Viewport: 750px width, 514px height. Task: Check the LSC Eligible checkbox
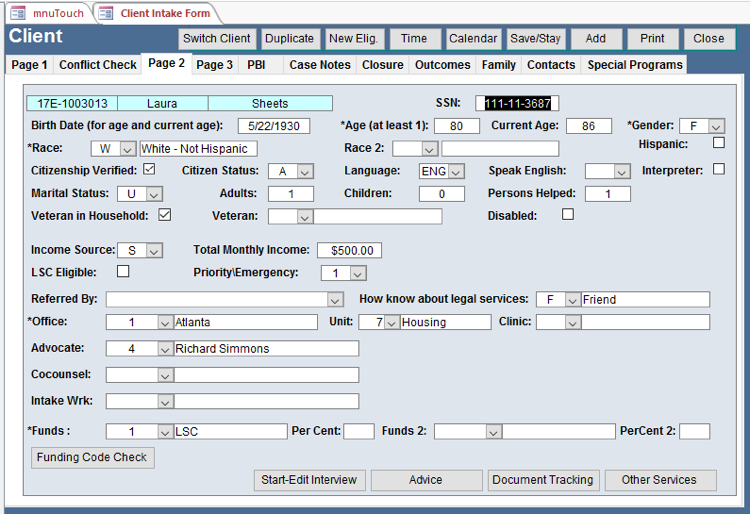pos(123,271)
